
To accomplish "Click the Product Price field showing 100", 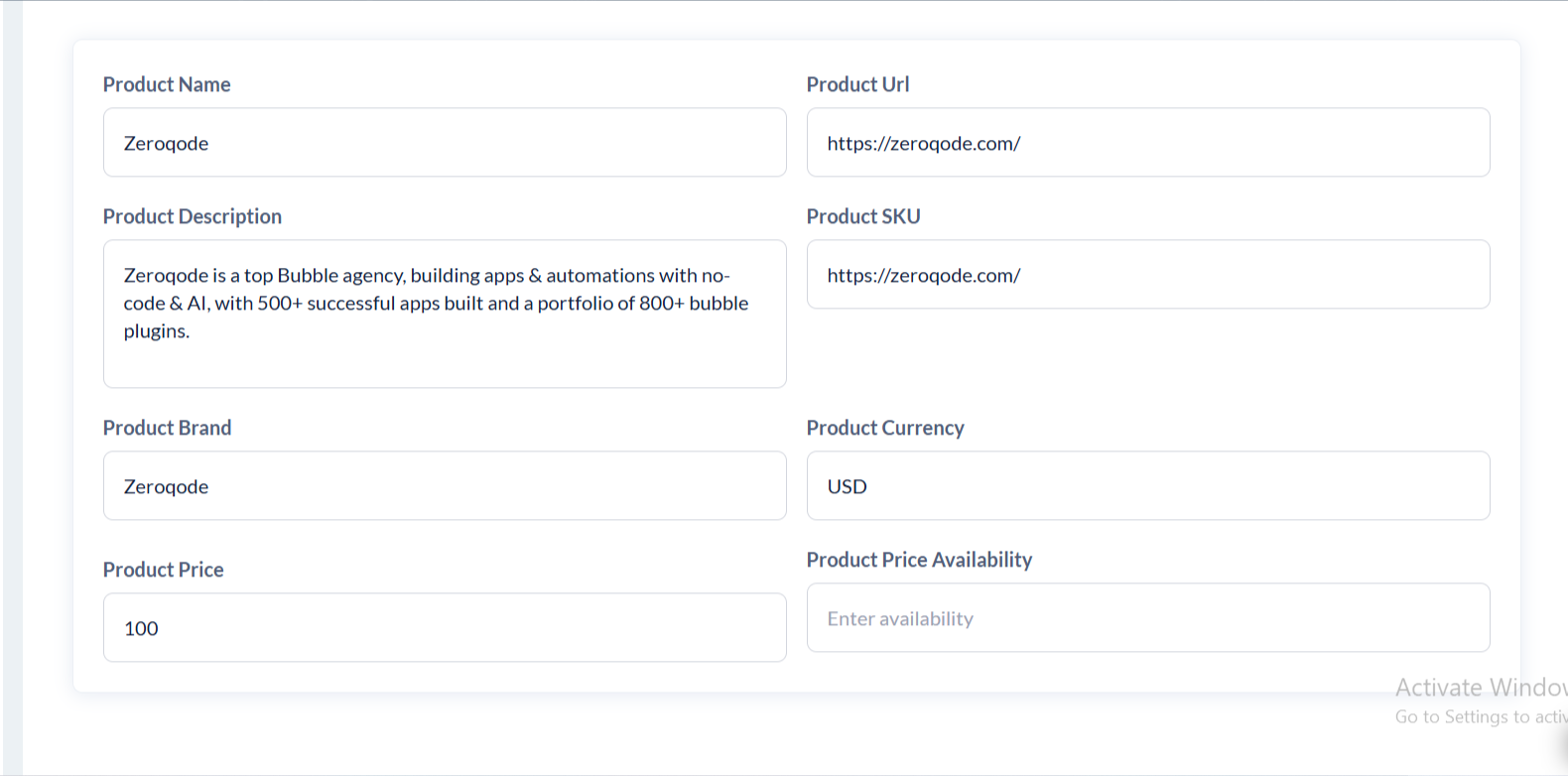I will pos(445,628).
